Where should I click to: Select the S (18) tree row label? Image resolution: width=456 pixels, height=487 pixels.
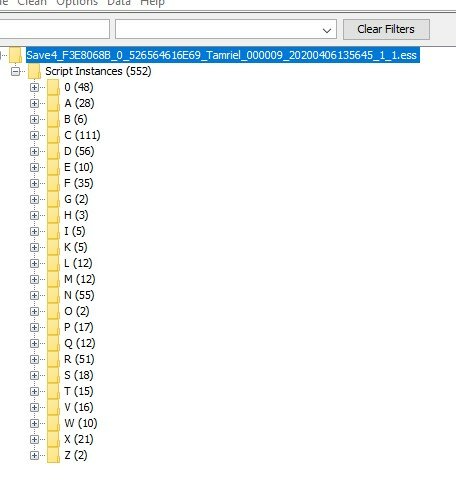point(79,375)
